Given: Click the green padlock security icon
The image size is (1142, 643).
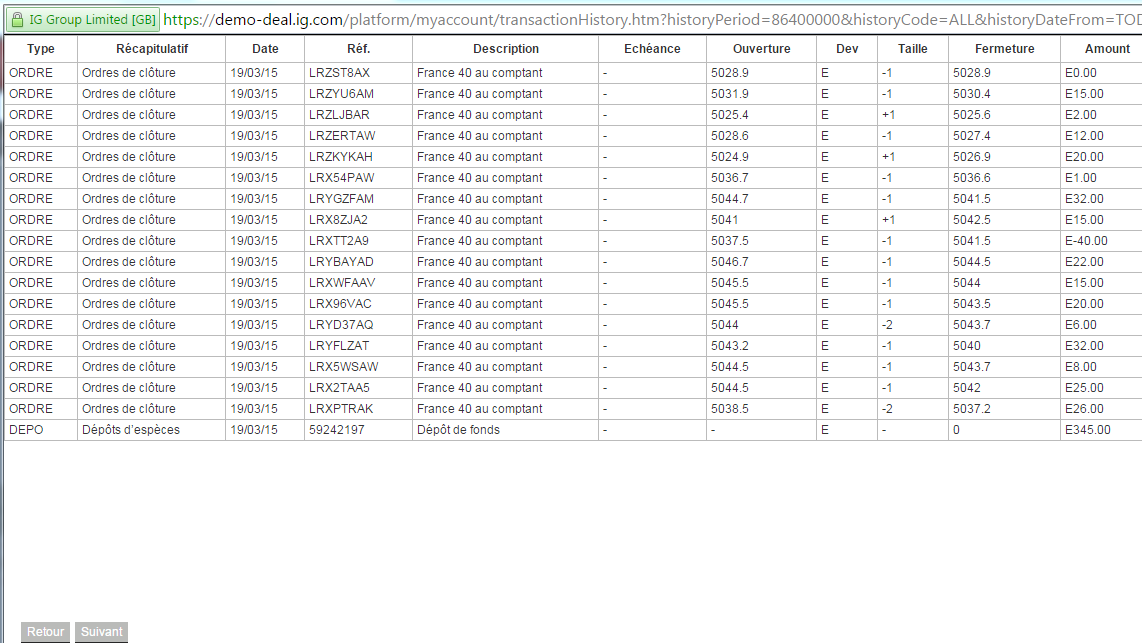Looking at the screenshot, I should (x=17, y=20).
